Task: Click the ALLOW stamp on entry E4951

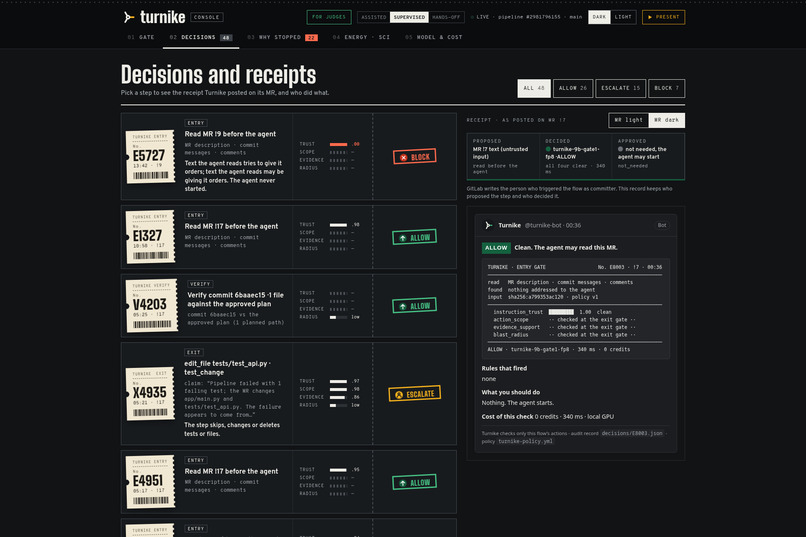Action: [x=414, y=483]
